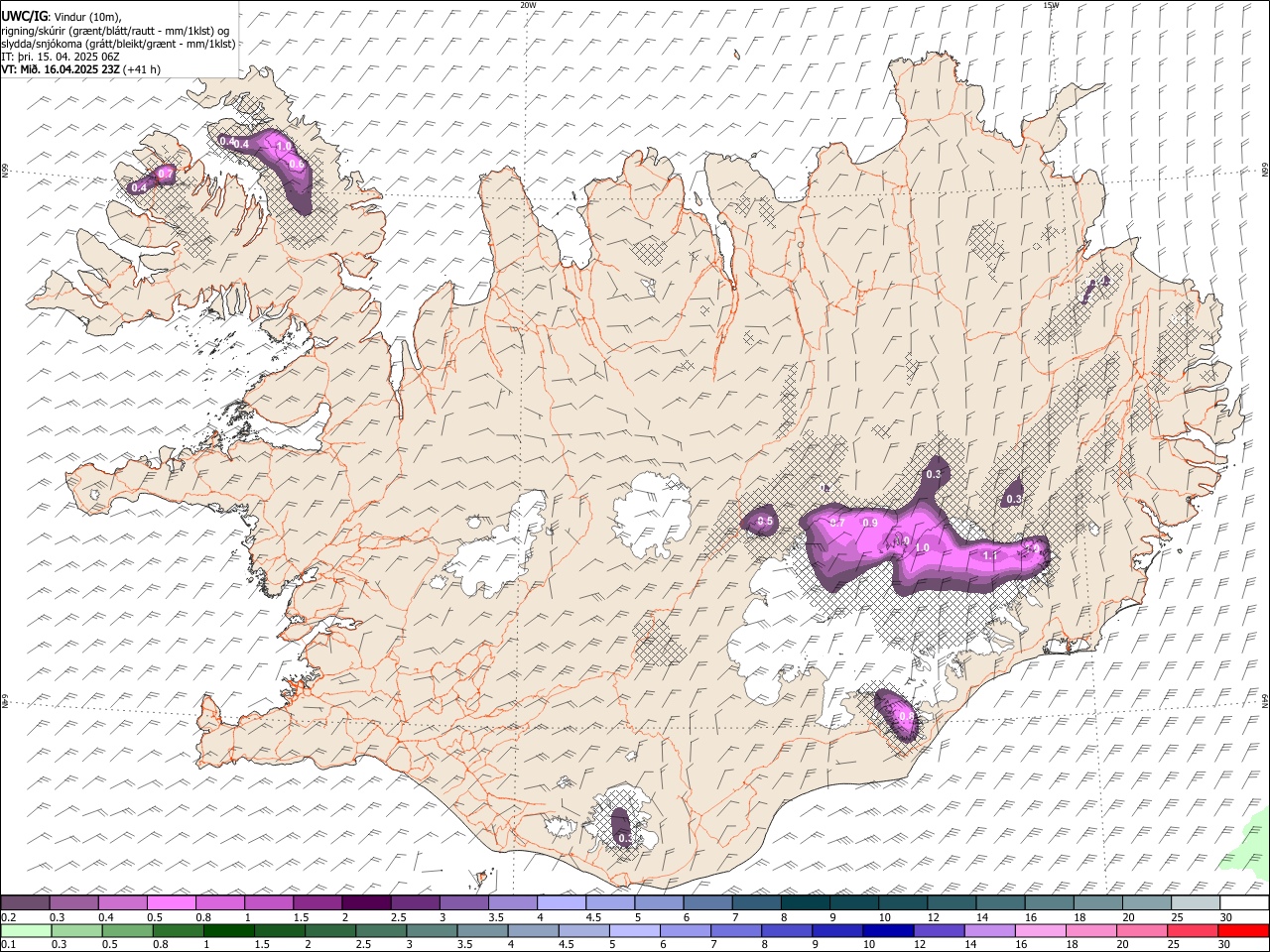
Task: Select the bright red 30 swatch in lower legend
Action: click(x=1243, y=931)
